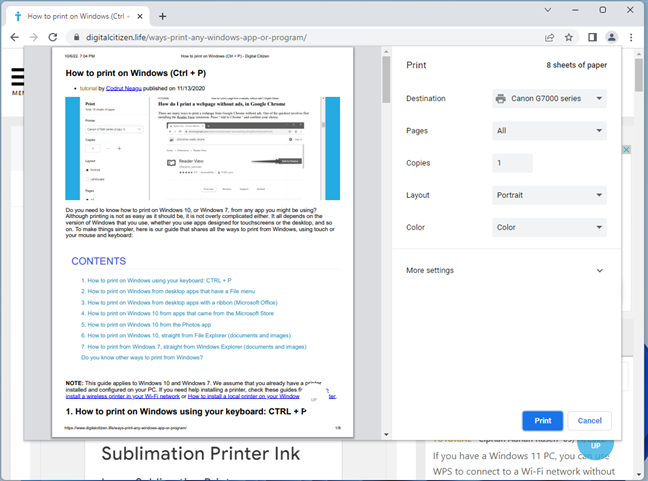The image size is (648, 481).
Task: Click the padlock site info icon
Action: [76, 37]
